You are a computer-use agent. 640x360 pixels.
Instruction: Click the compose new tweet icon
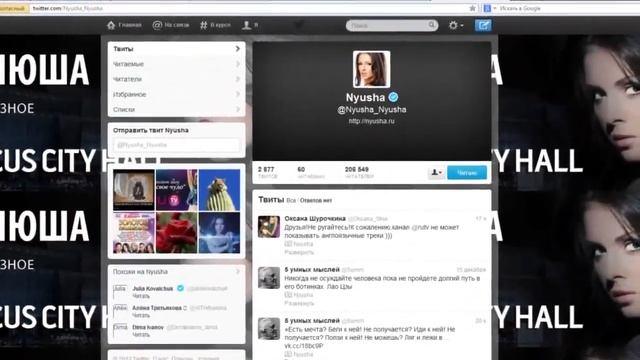pyautogui.click(x=483, y=25)
